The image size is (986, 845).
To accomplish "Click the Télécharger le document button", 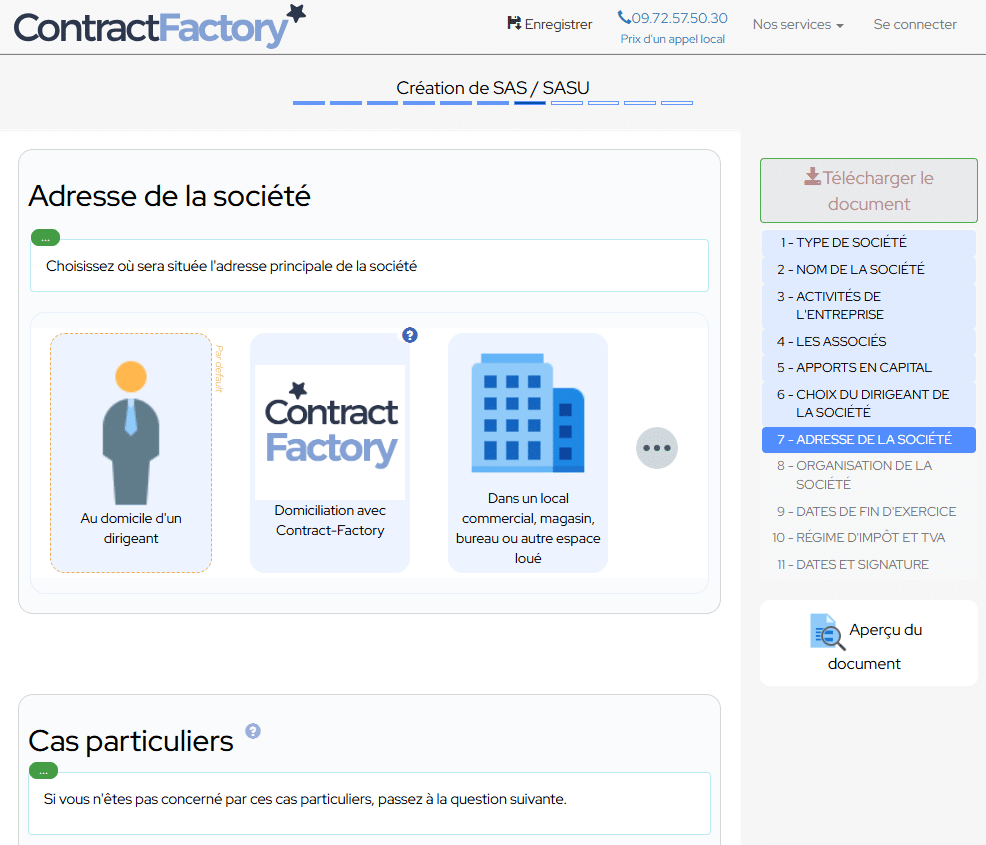I will coord(868,190).
